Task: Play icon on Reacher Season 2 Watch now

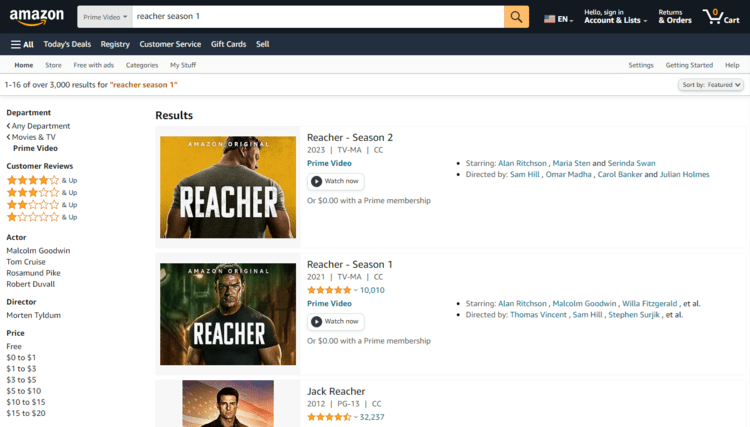Action: (316, 181)
